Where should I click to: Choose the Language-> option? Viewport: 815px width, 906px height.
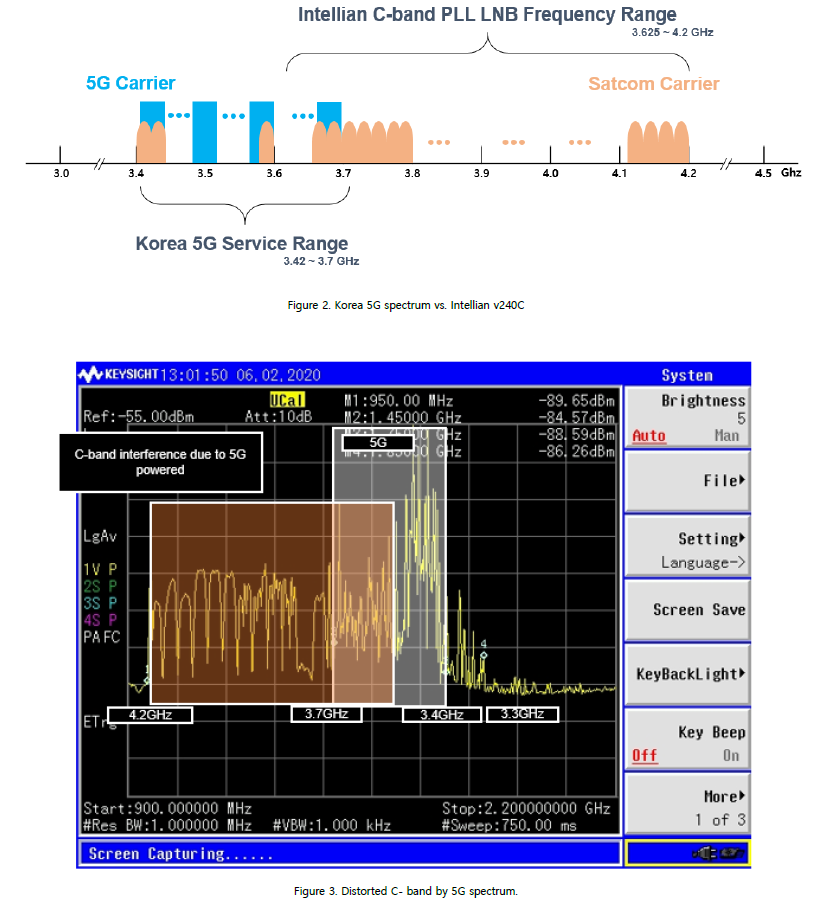703,562
